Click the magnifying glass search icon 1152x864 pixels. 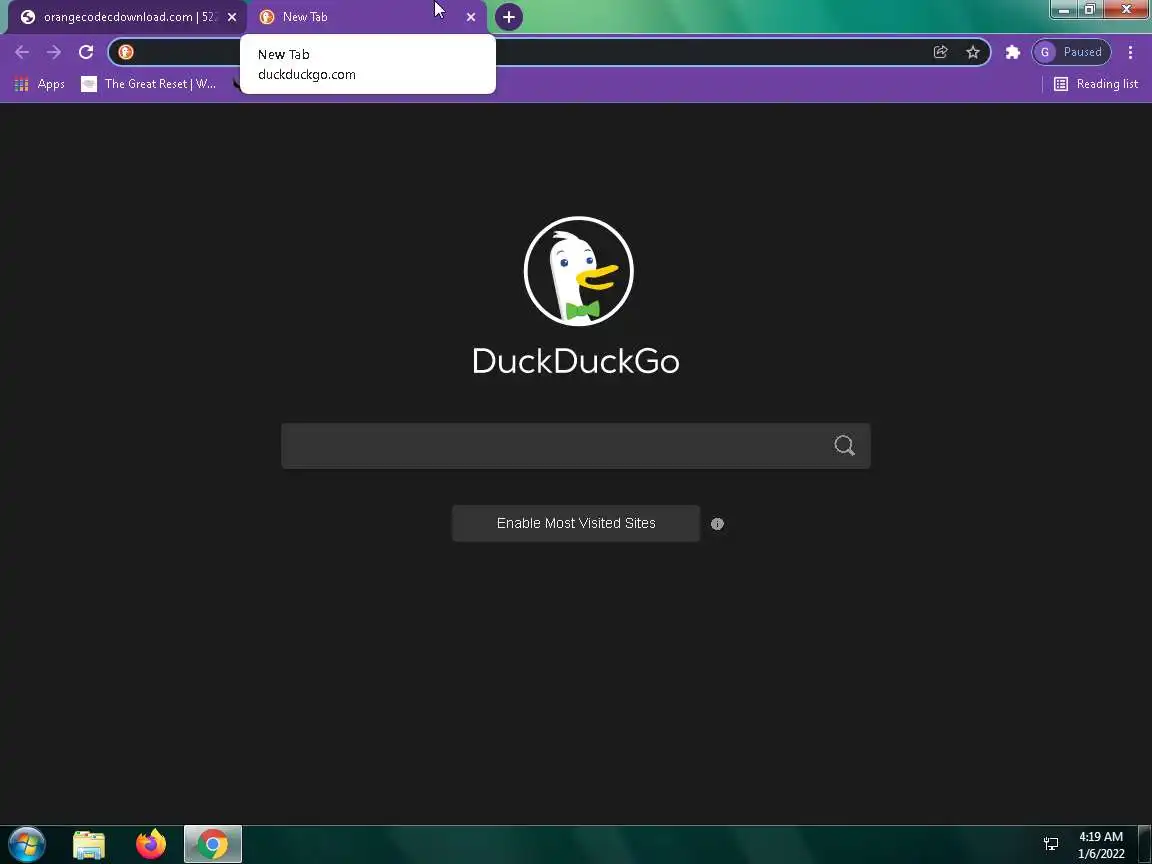coord(844,445)
